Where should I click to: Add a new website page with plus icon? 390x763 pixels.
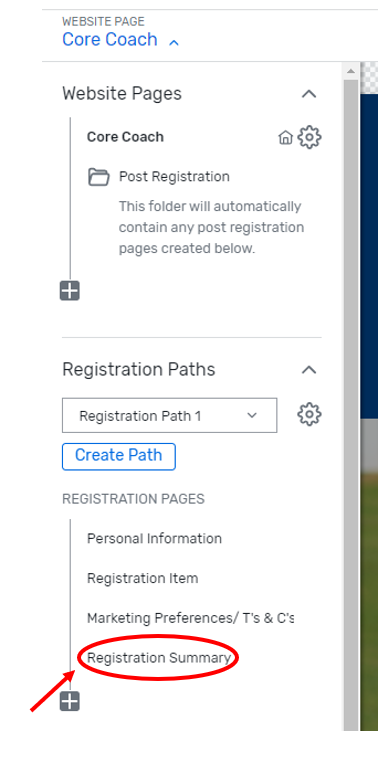[70, 291]
